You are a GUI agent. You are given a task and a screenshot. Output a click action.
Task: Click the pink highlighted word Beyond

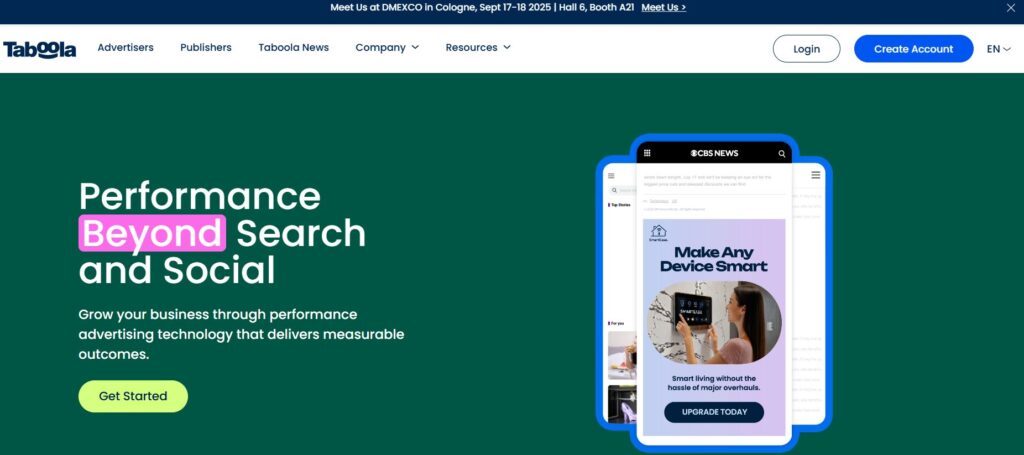click(152, 233)
